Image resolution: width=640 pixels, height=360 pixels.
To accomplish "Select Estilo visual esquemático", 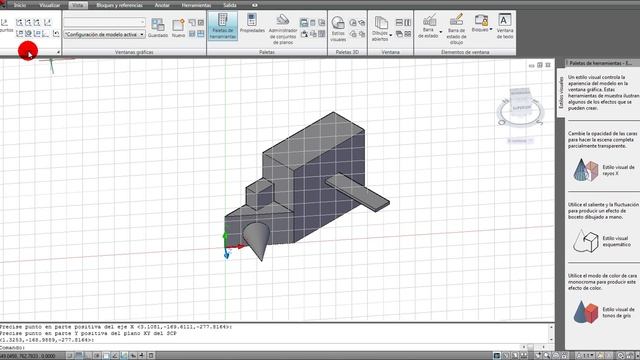I will (602, 241).
